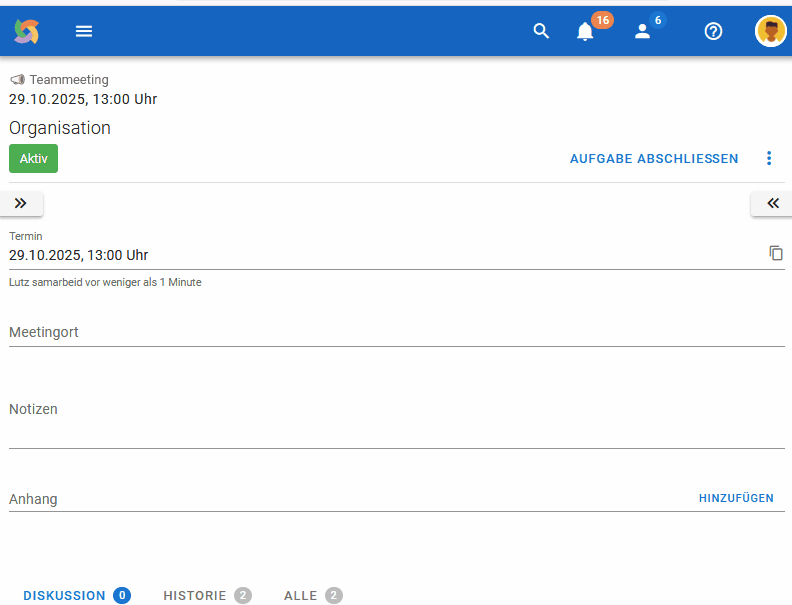792x605 pixels.
Task: Switch to the Alle tab
Action: click(301, 595)
